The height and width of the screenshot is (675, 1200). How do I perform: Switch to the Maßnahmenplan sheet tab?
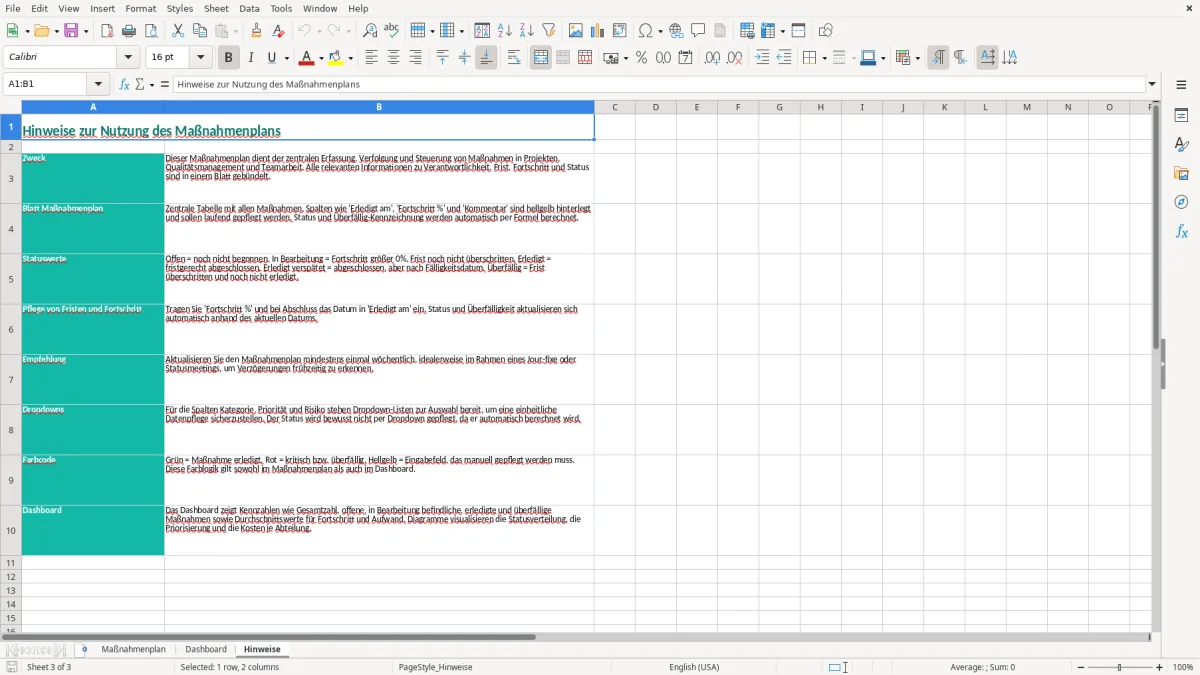(134, 650)
